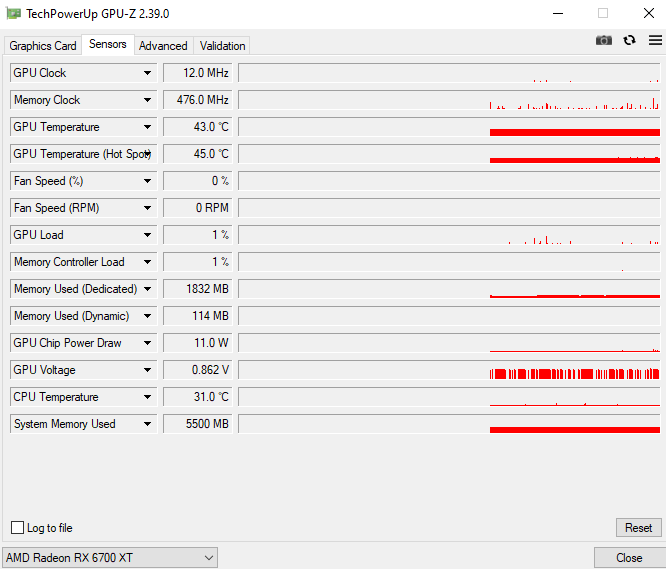Enable the Log to file checkbox

tap(17, 528)
